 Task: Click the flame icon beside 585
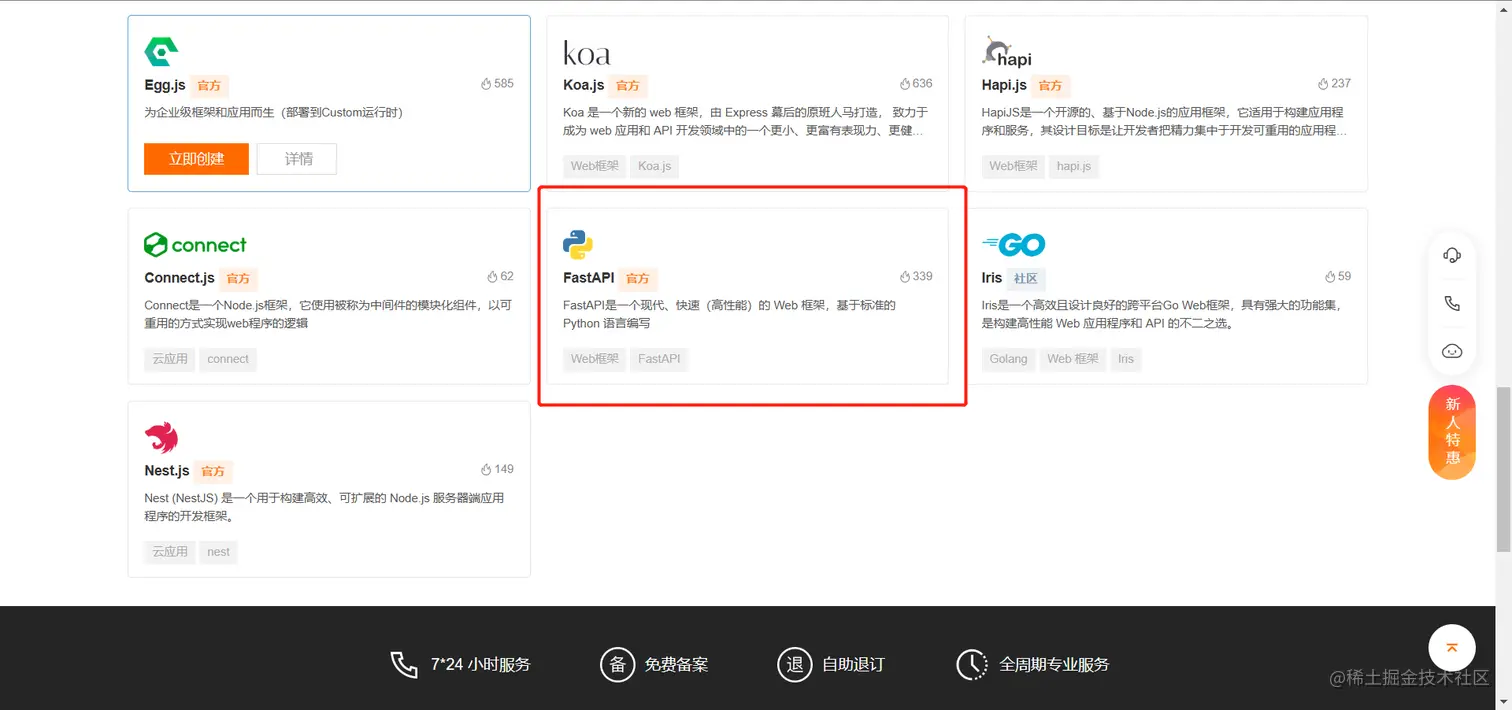pos(486,84)
